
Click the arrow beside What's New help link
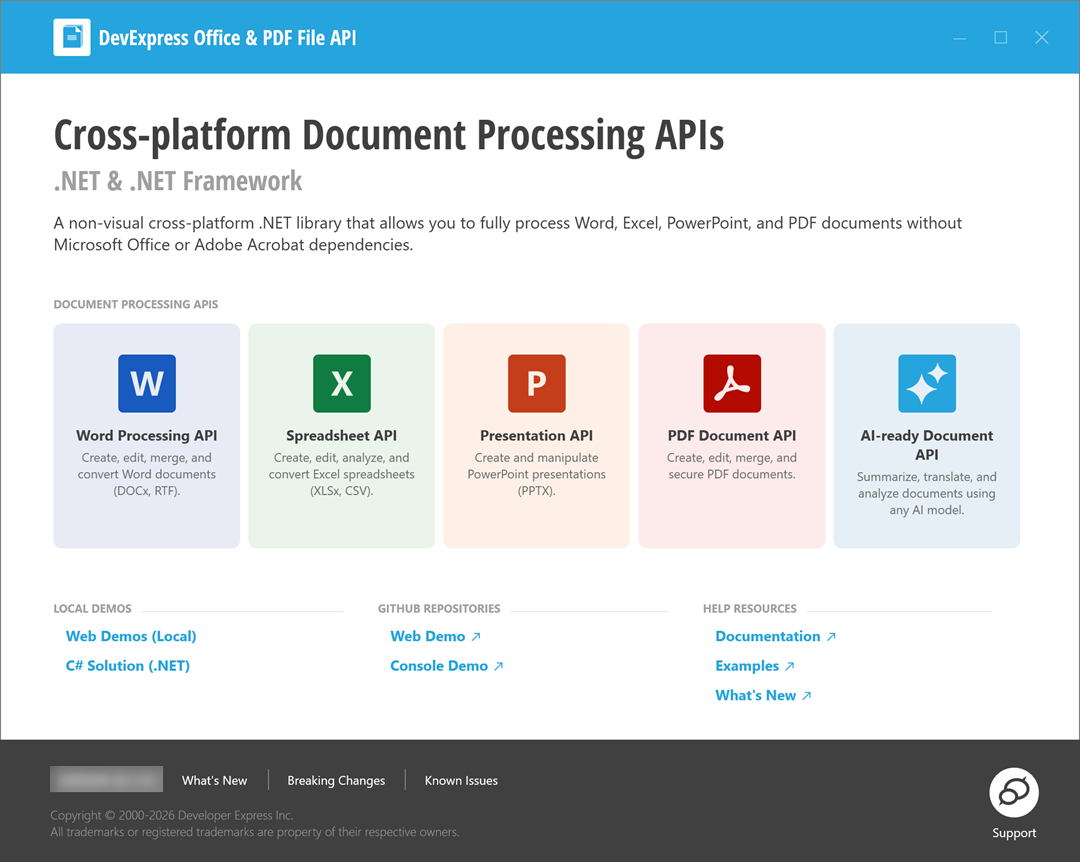point(807,696)
